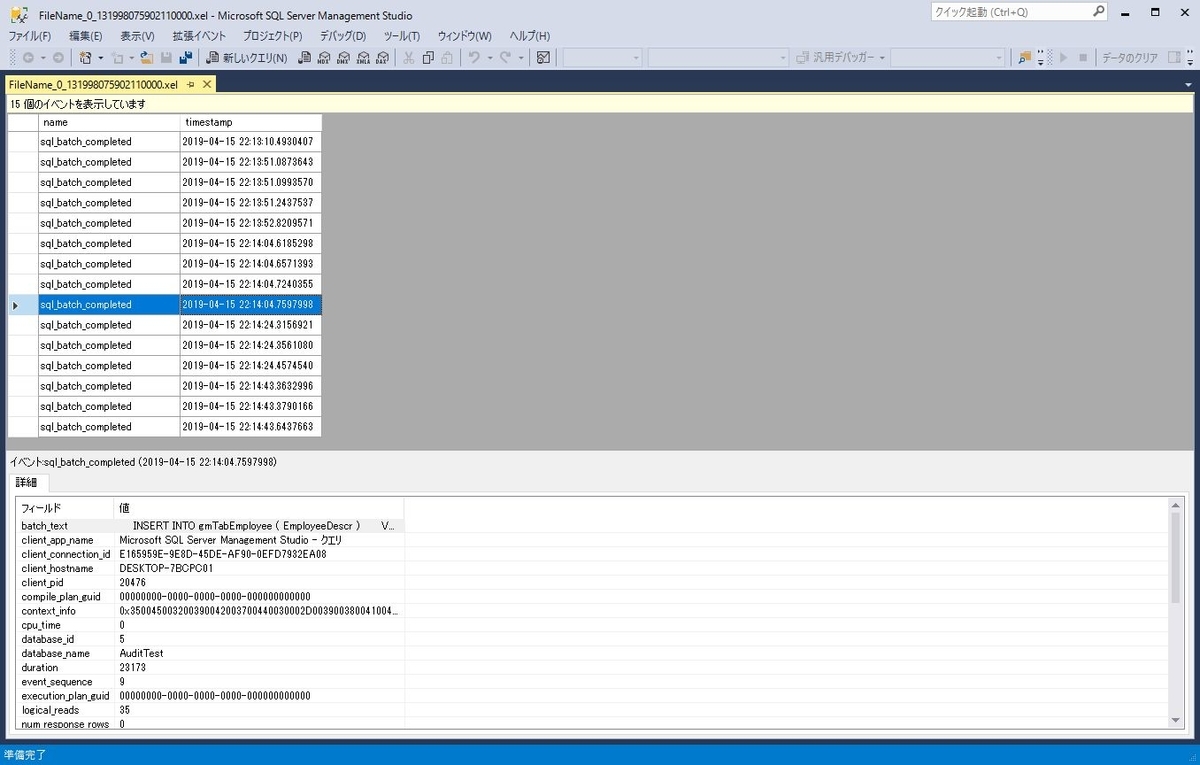Viewport: 1200px width, 765px height.
Task: Click the duration value 23173
Action: click(132, 667)
